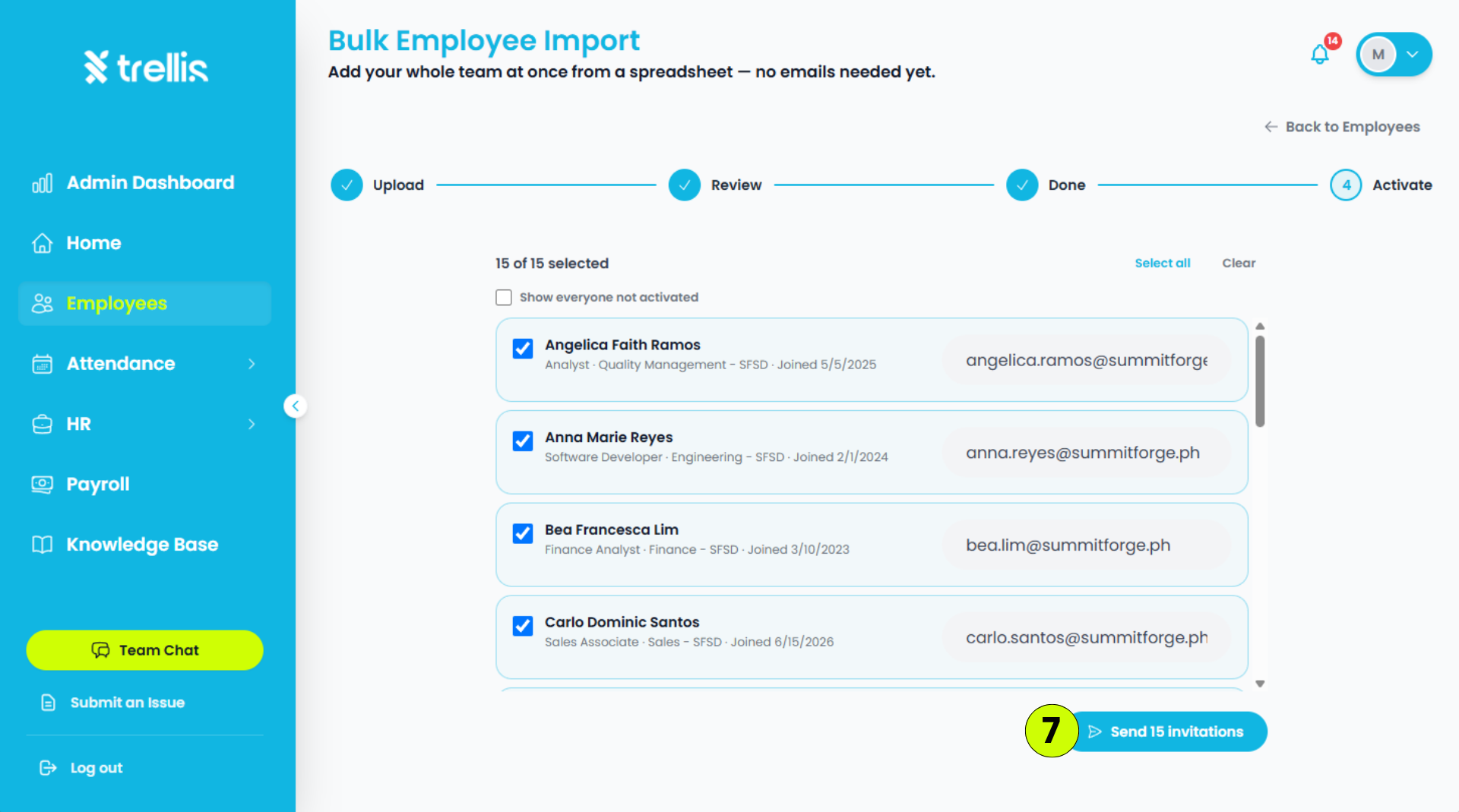Go to Home in the sidebar
Screen dimensions: 1459x812
tap(144, 243)
